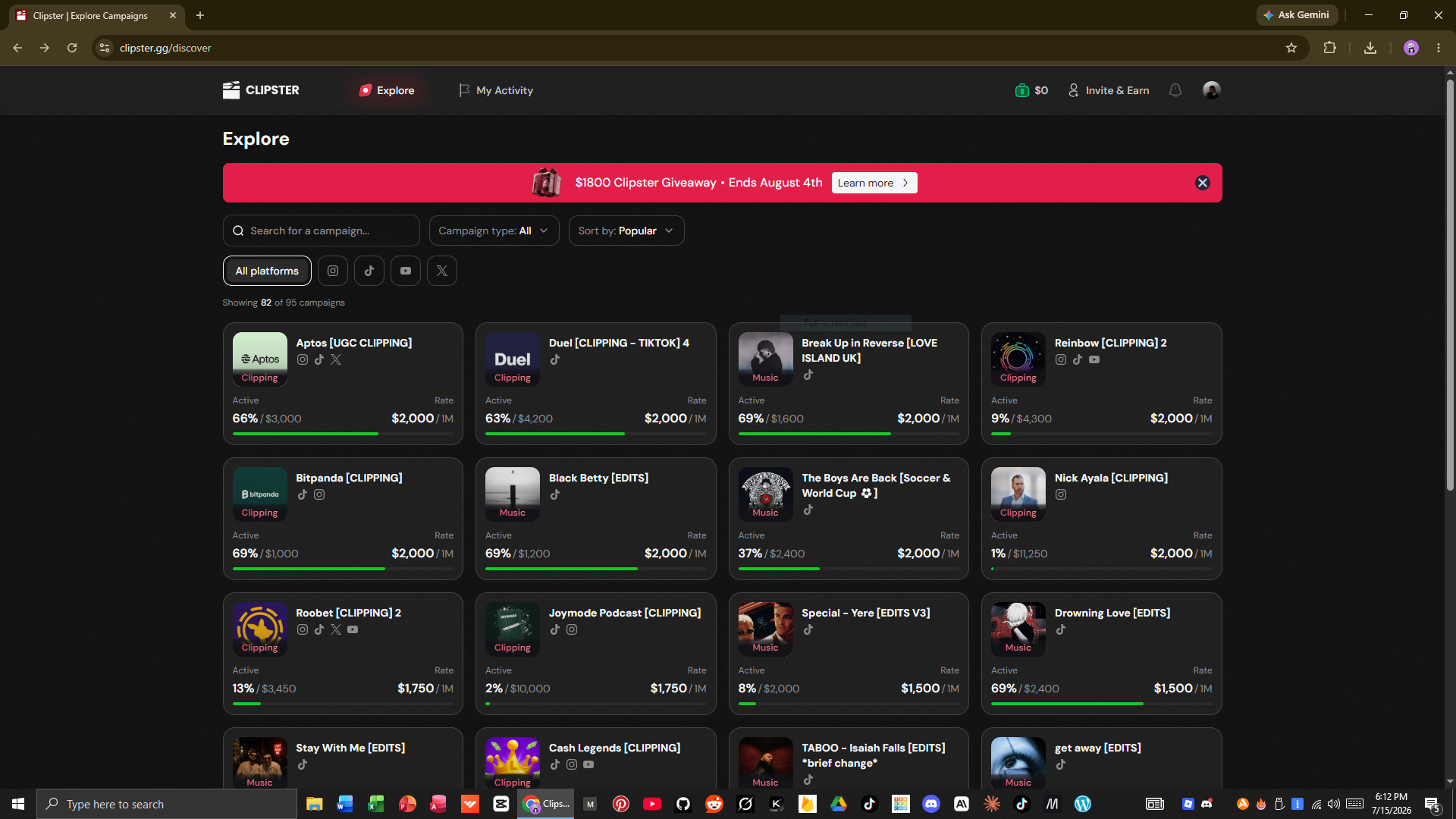1456x819 pixels.
Task: Click TikTok icon on Duel card
Action: coord(555,359)
